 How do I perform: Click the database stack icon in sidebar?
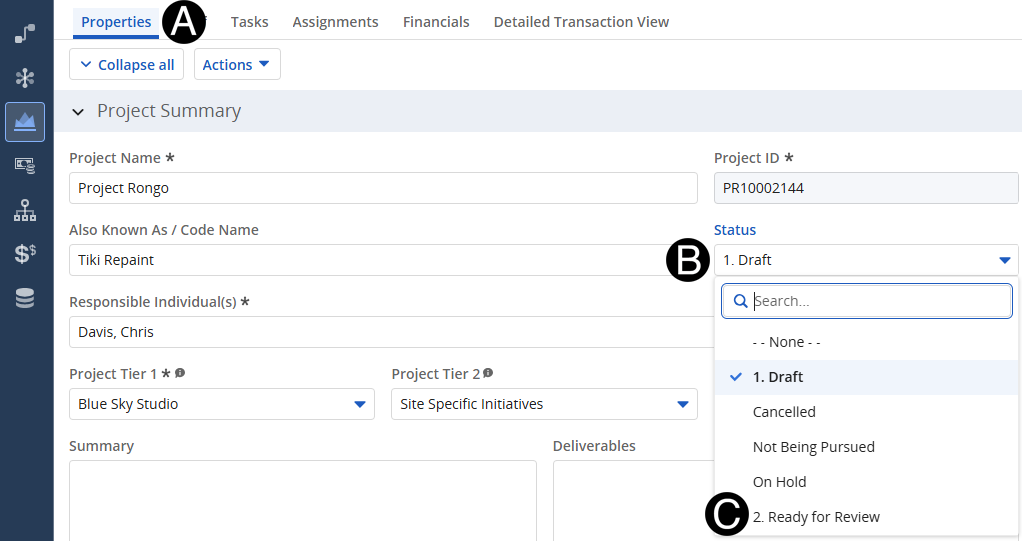(26, 298)
